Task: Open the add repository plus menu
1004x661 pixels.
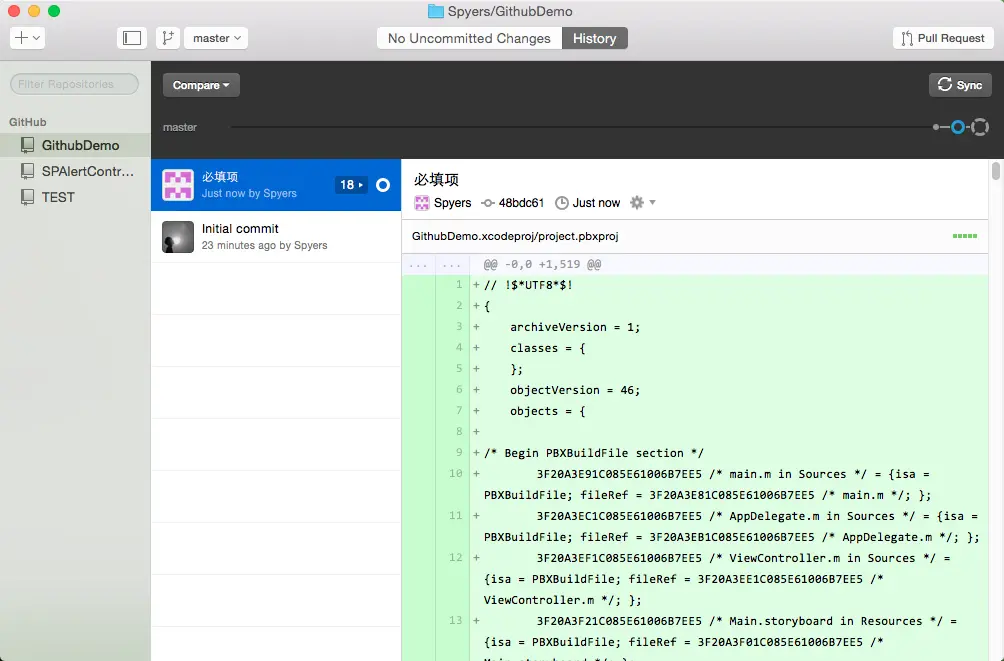Action: 27,38
